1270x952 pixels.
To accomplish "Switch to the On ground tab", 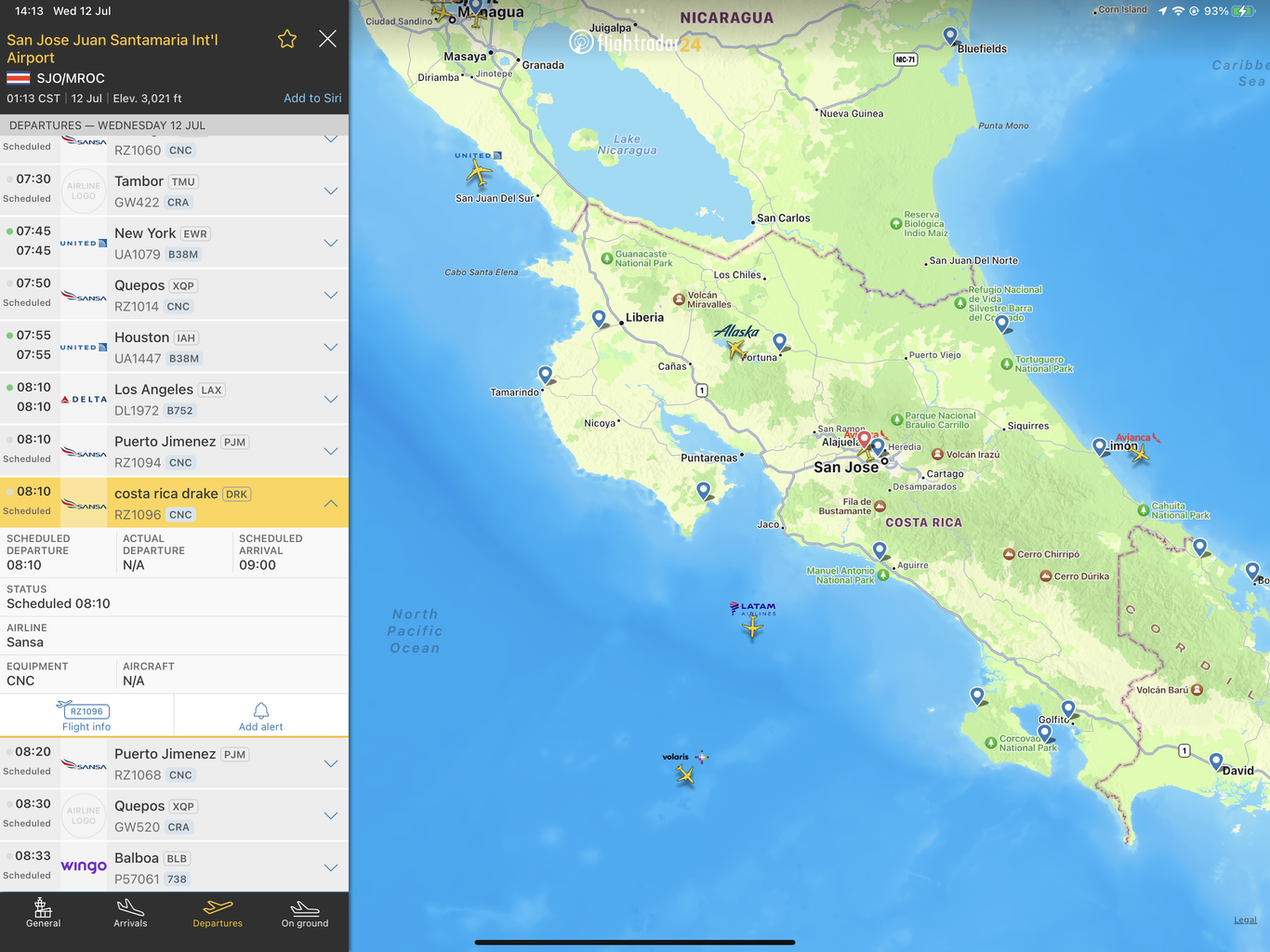I will pyautogui.click(x=305, y=913).
